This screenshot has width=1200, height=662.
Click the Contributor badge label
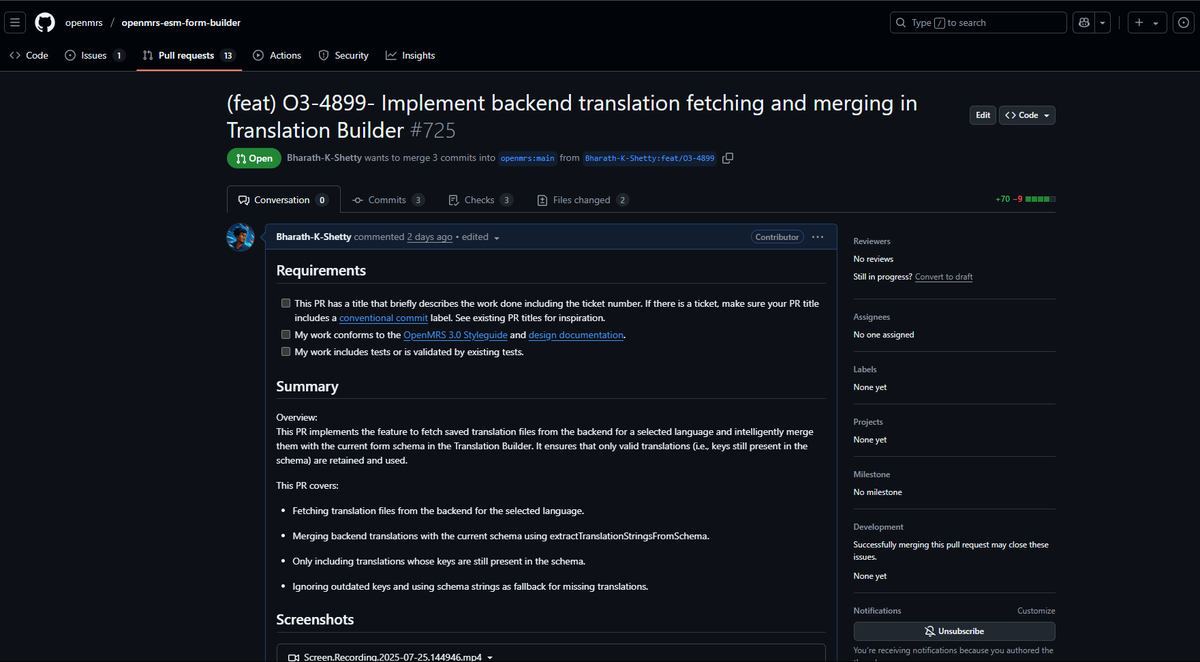pyautogui.click(x=777, y=237)
